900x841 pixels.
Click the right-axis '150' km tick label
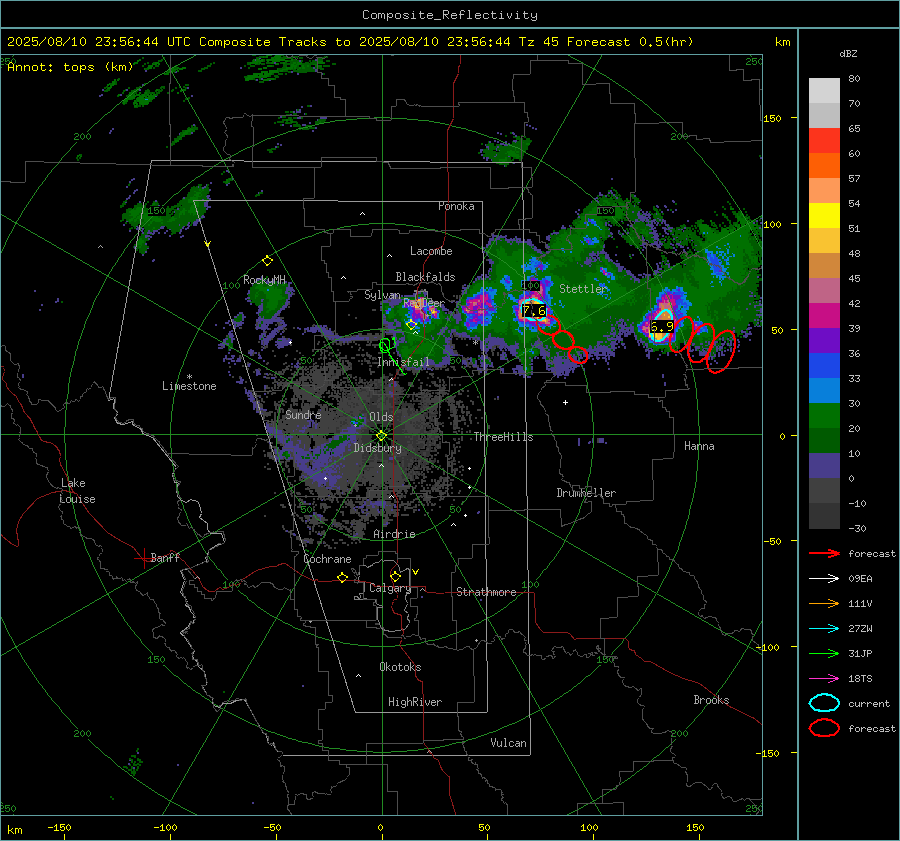(772, 118)
